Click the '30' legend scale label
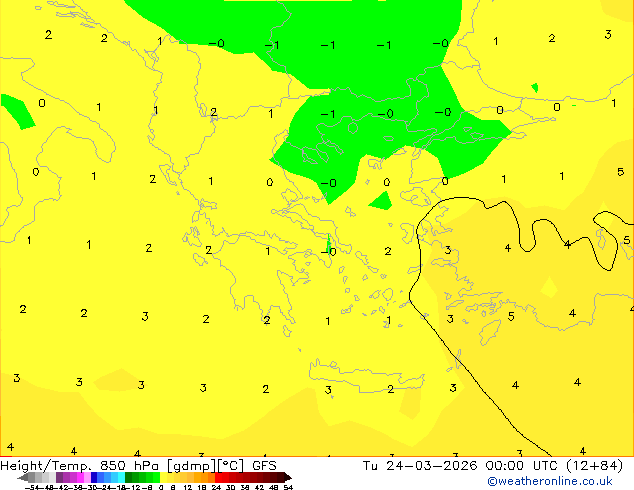The height and width of the screenshot is (490, 634). pos(230,487)
